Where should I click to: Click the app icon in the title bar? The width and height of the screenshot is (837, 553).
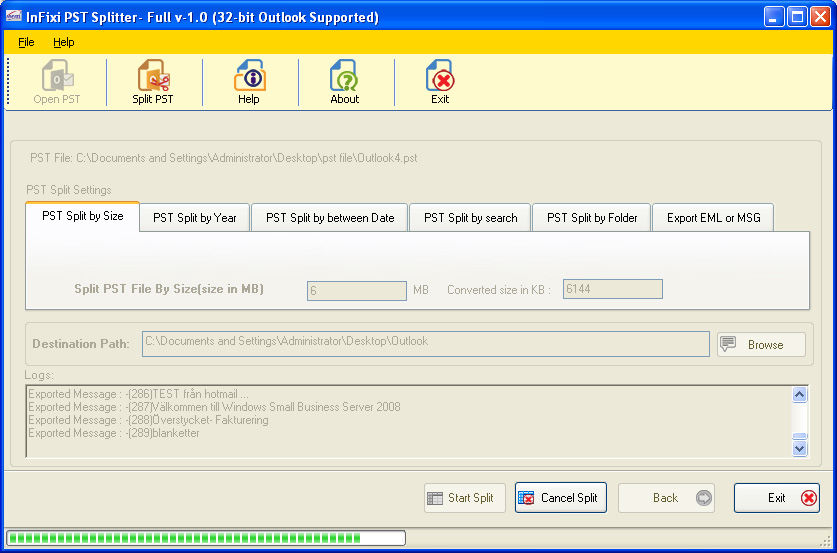pos(13,16)
